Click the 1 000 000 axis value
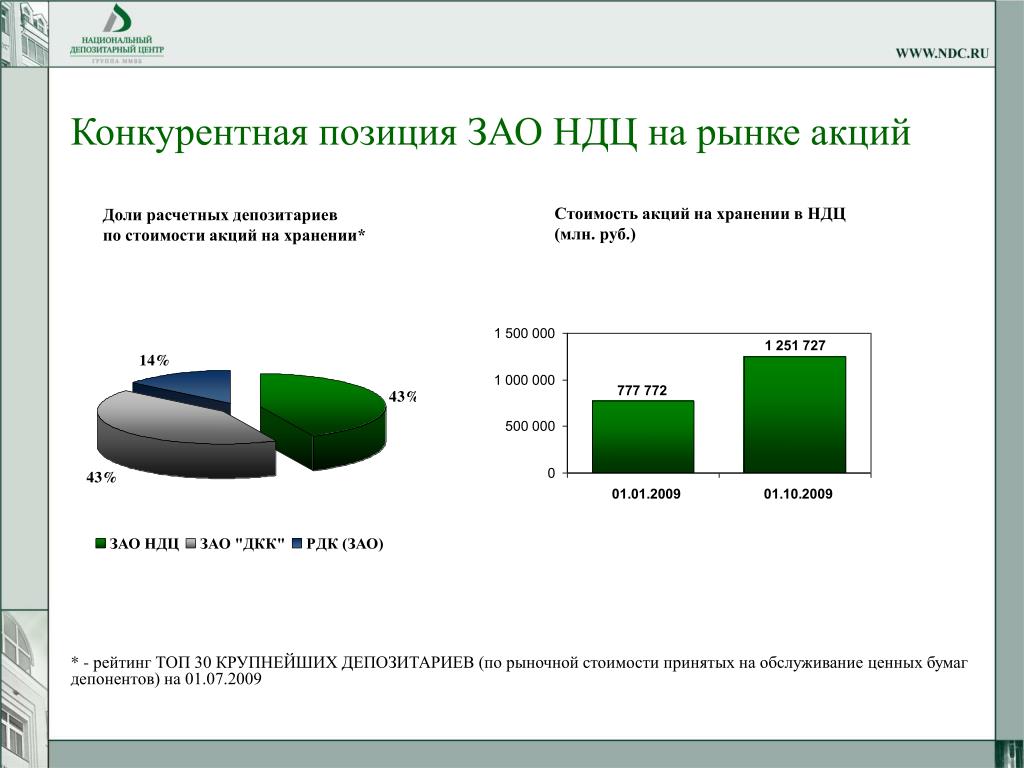Viewport: 1024px width, 768px height. pyautogui.click(x=524, y=380)
